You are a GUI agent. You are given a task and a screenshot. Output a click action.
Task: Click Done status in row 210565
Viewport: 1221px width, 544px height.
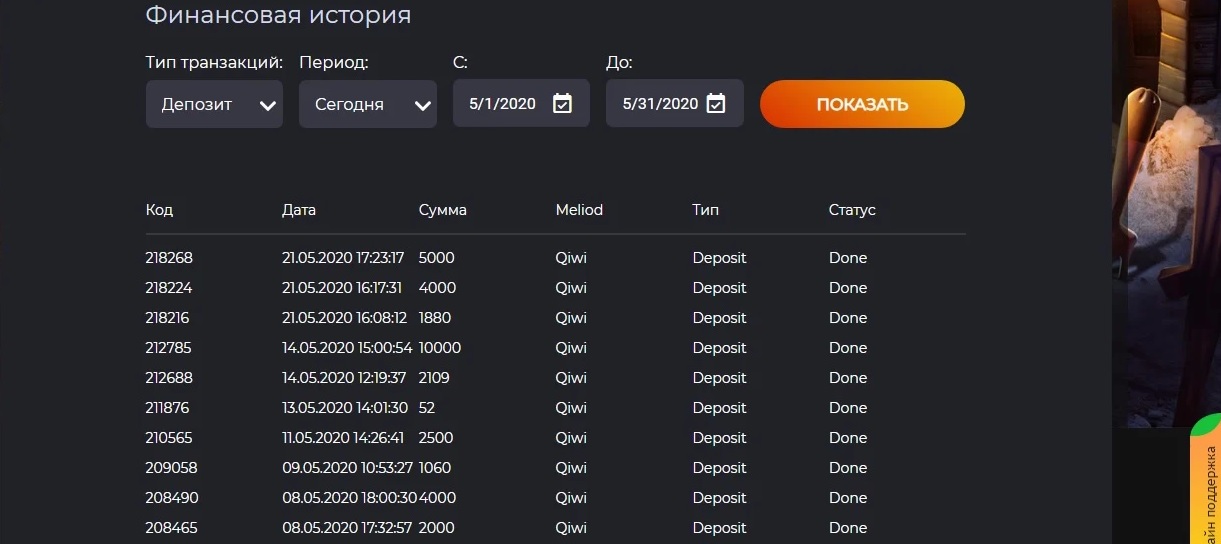848,438
